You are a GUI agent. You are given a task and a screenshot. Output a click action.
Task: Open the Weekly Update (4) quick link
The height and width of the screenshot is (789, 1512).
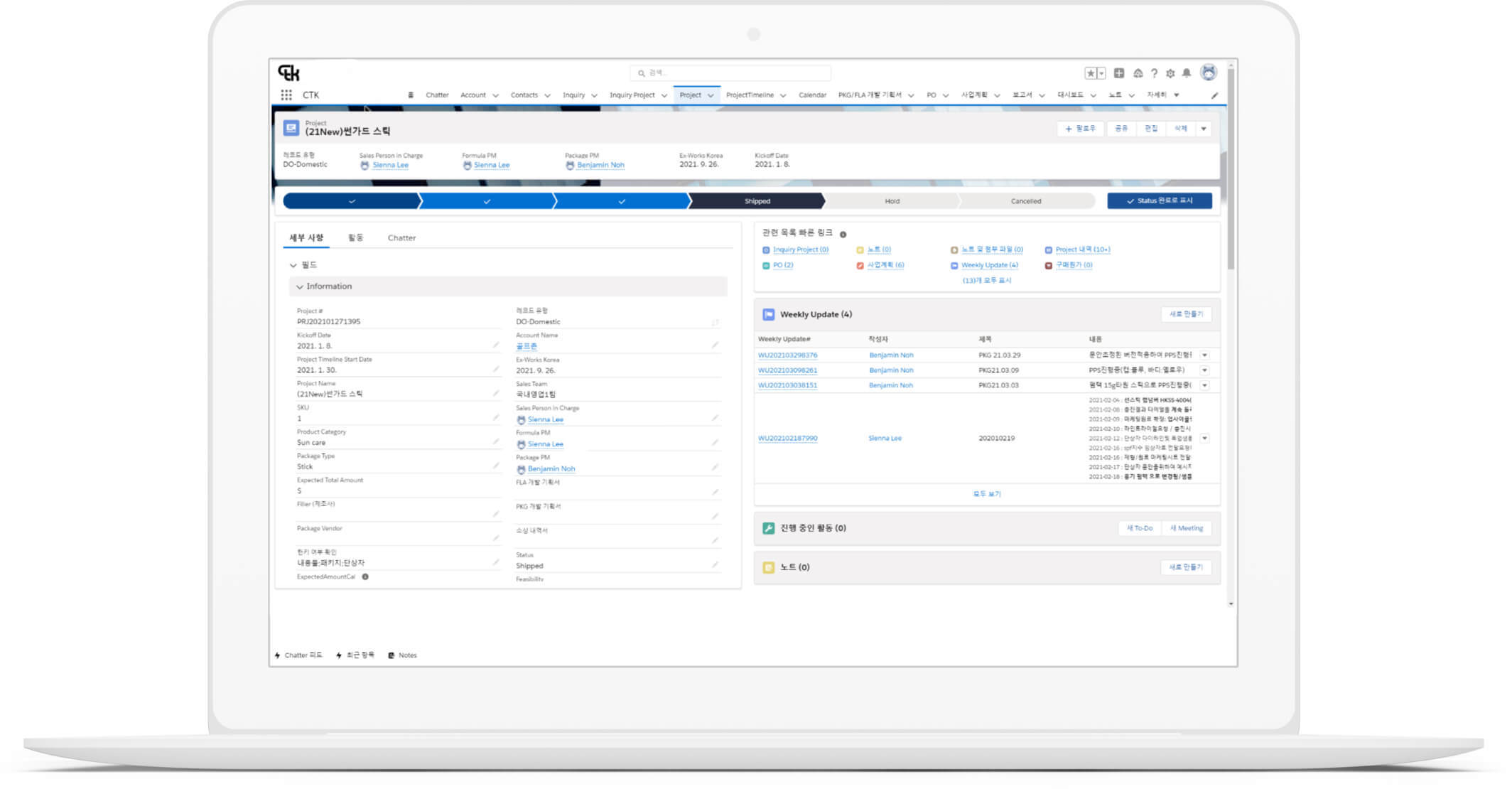(x=989, y=265)
